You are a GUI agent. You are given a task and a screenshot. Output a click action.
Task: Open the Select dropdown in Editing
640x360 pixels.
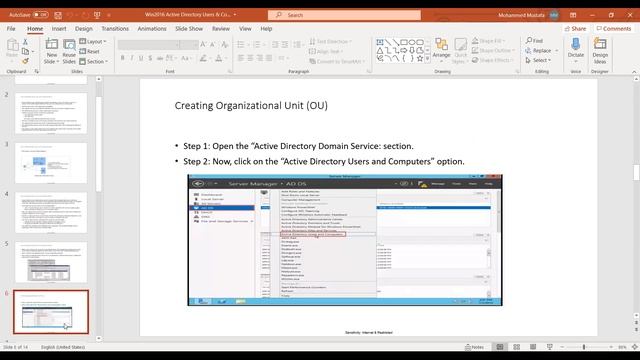[538, 60]
